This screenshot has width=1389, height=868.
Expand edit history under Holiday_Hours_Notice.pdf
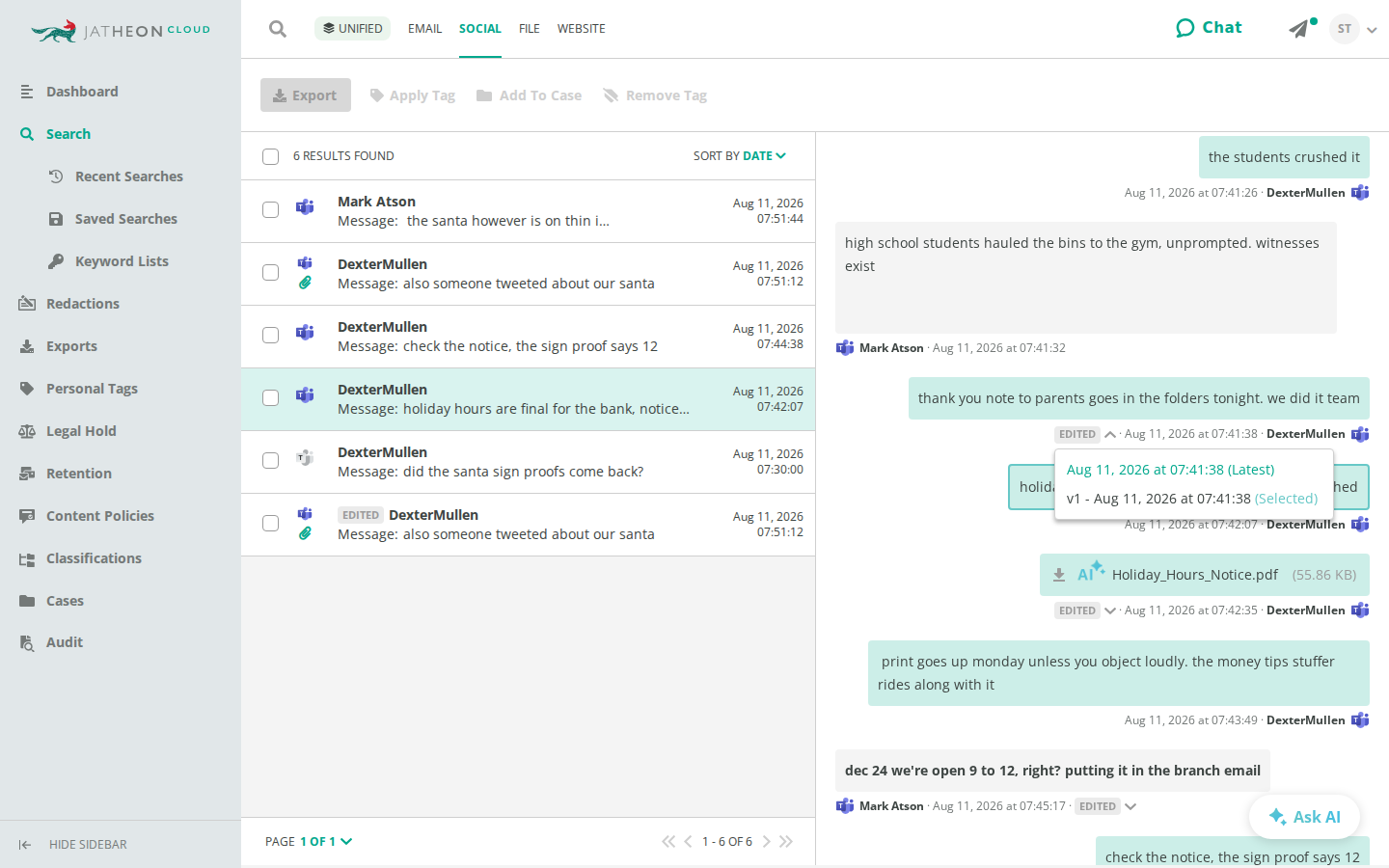[x=1110, y=610]
